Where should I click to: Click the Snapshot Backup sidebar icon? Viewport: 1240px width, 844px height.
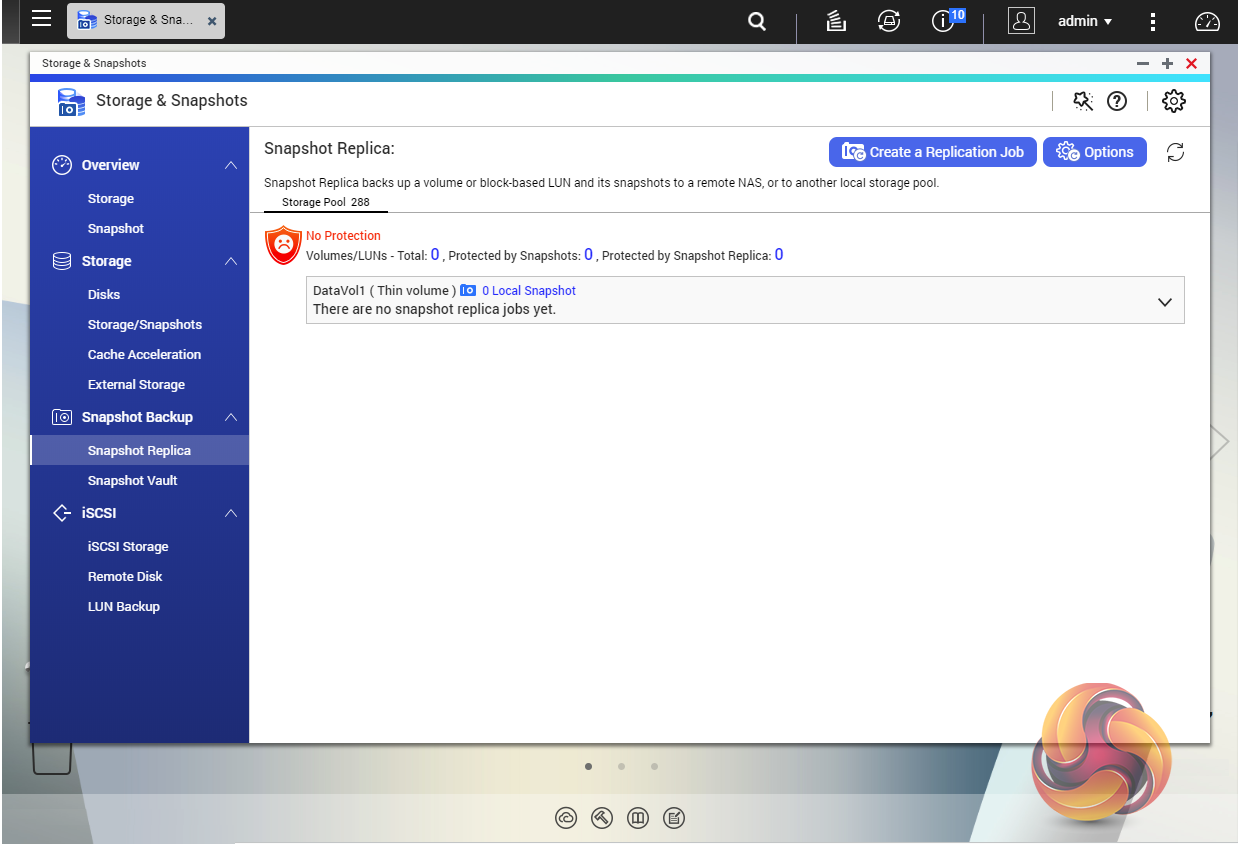click(62, 417)
